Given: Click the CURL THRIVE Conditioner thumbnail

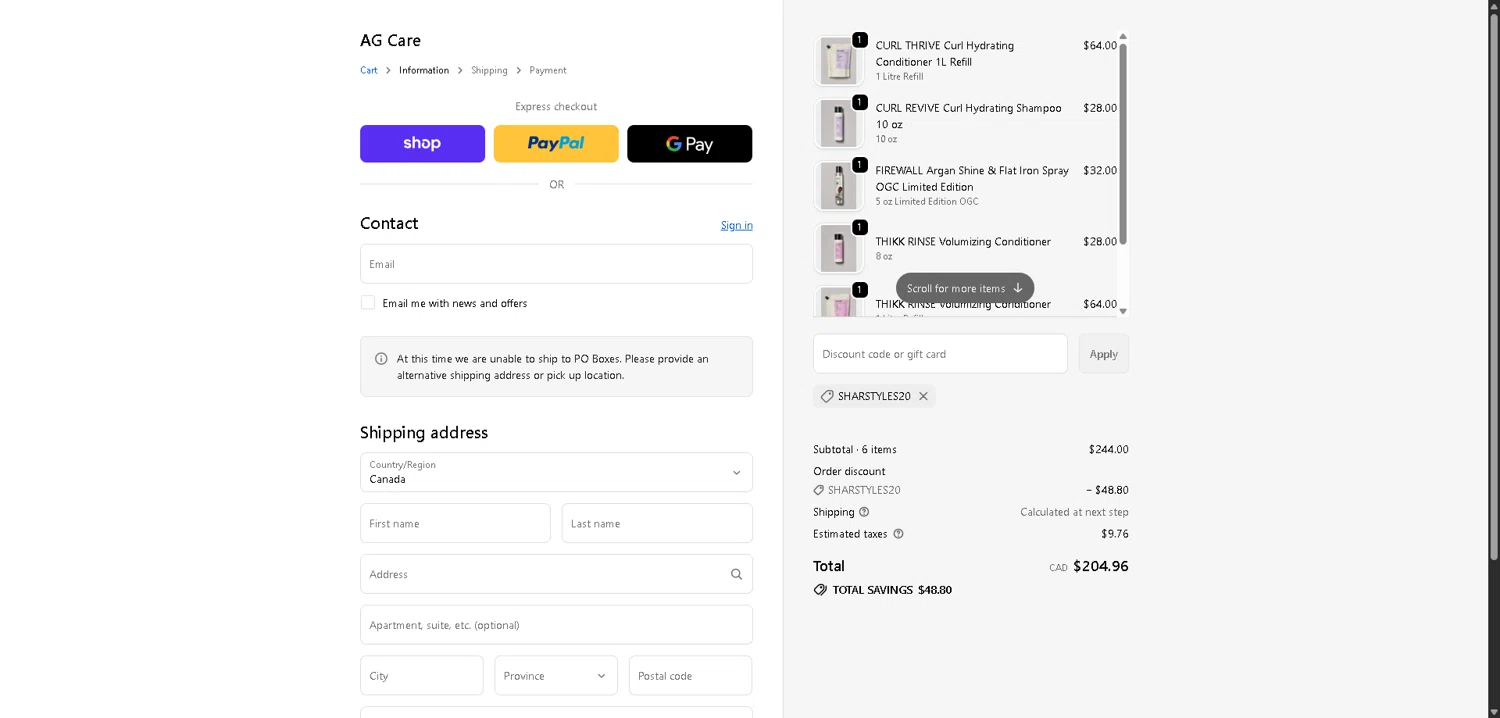Looking at the screenshot, I should tap(837, 61).
